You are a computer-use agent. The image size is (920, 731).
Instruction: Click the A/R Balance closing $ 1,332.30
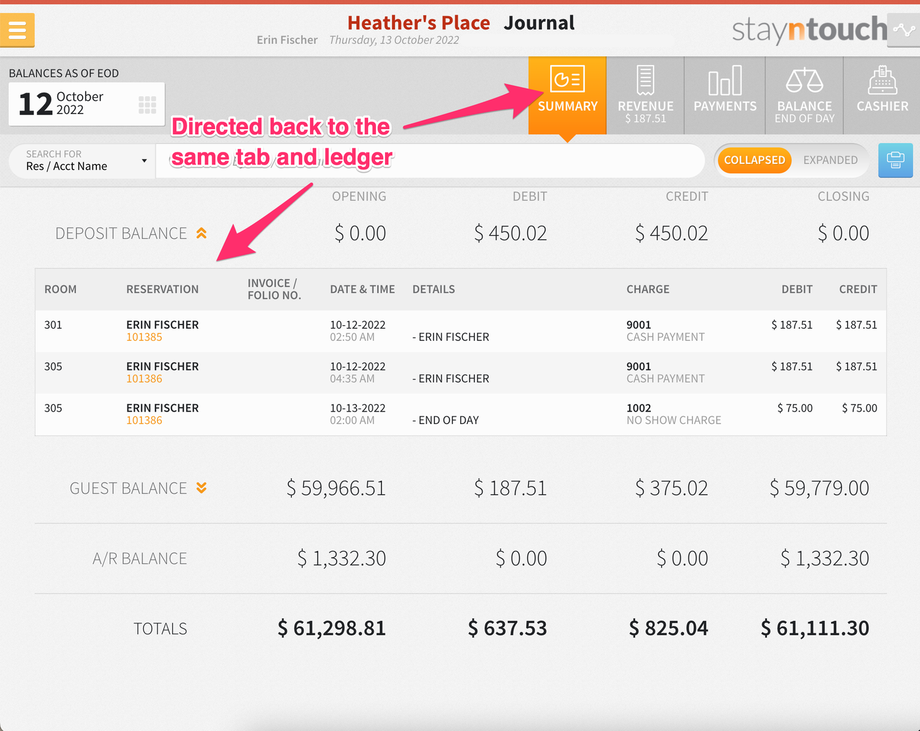(x=824, y=559)
